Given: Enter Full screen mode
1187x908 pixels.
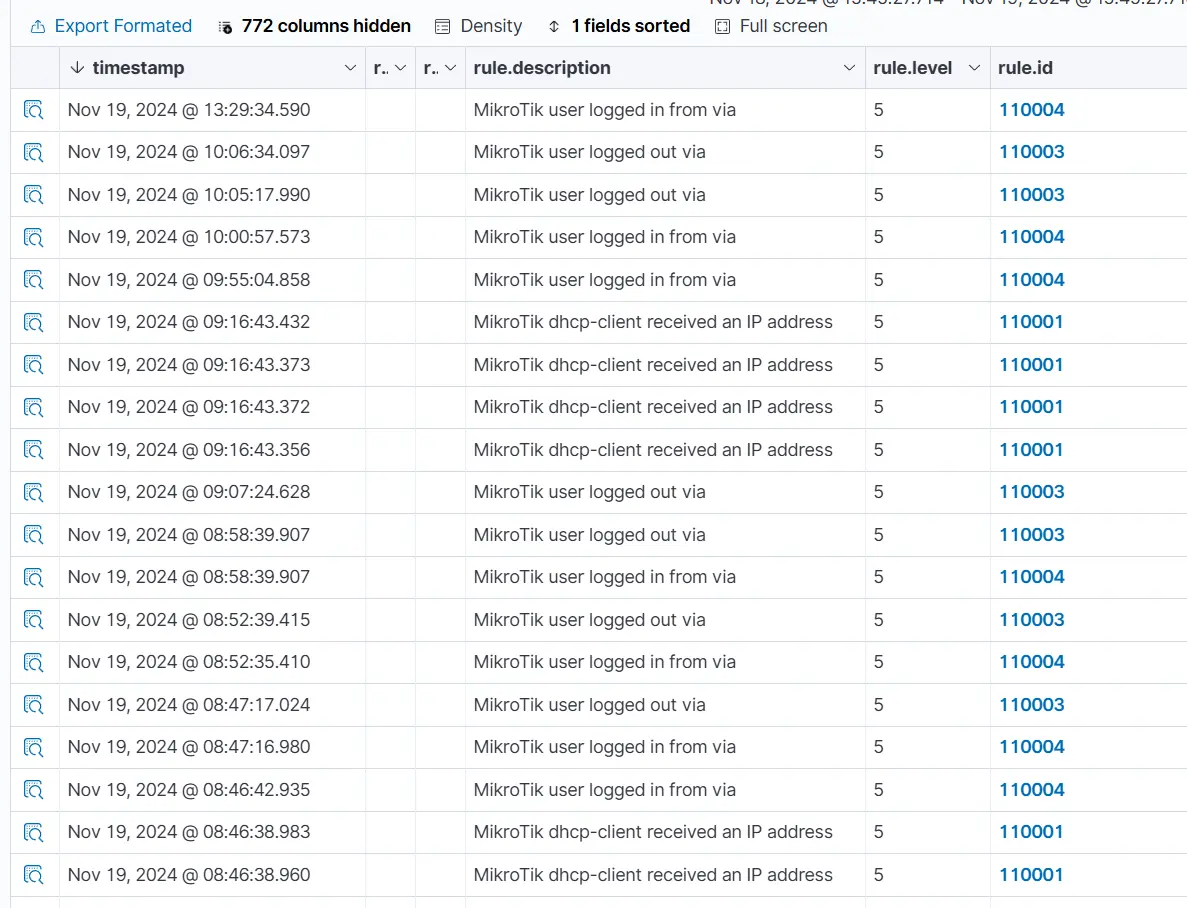Looking at the screenshot, I should coord(771,26).
